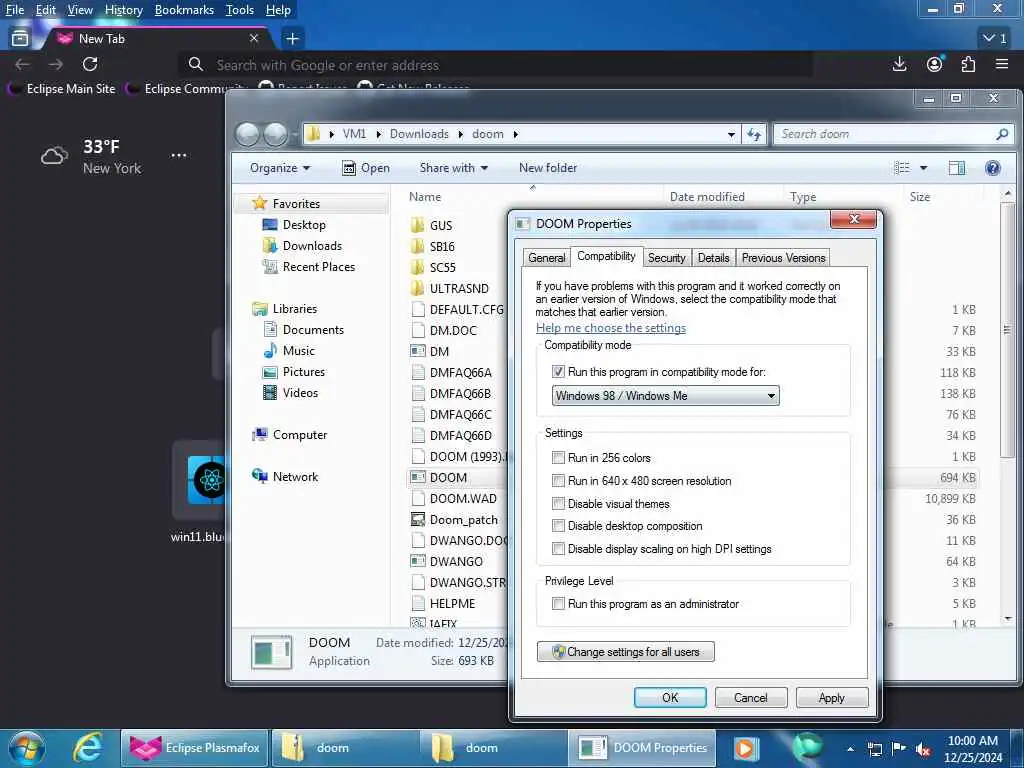
Task: Click the Explorer vertical scrollbar thumb
Action: point(1007,330)
